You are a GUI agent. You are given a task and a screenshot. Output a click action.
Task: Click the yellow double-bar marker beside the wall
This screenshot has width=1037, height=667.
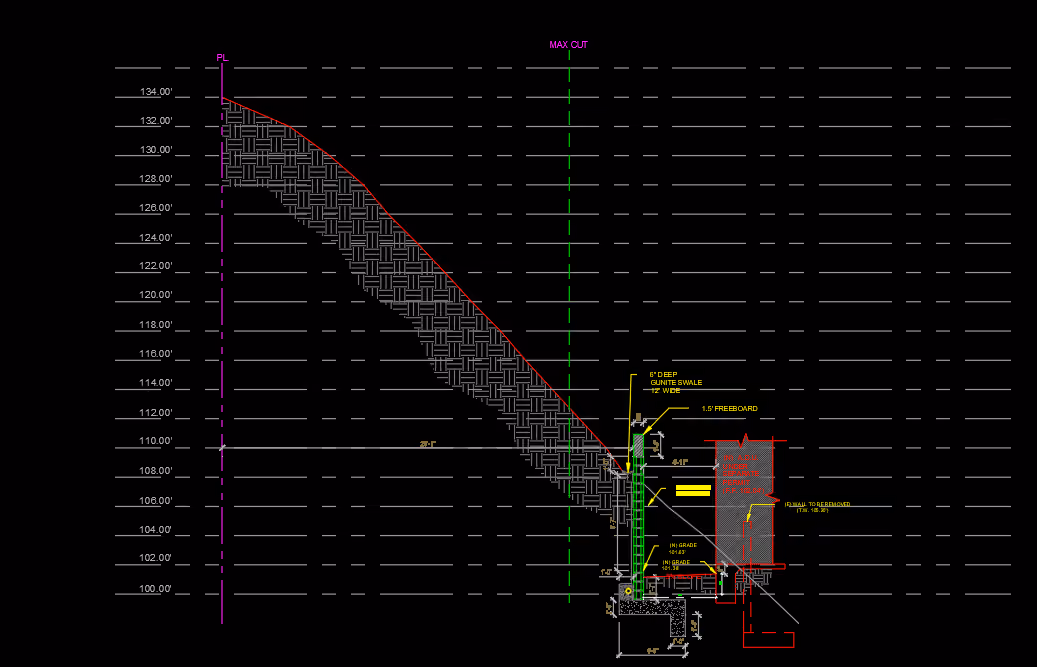pos(693,490)
